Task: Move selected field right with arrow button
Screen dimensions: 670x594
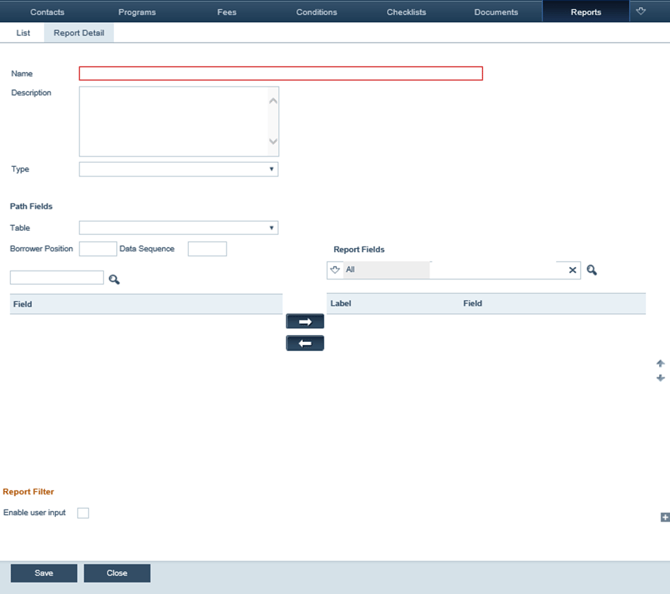Action: (305, 322)
